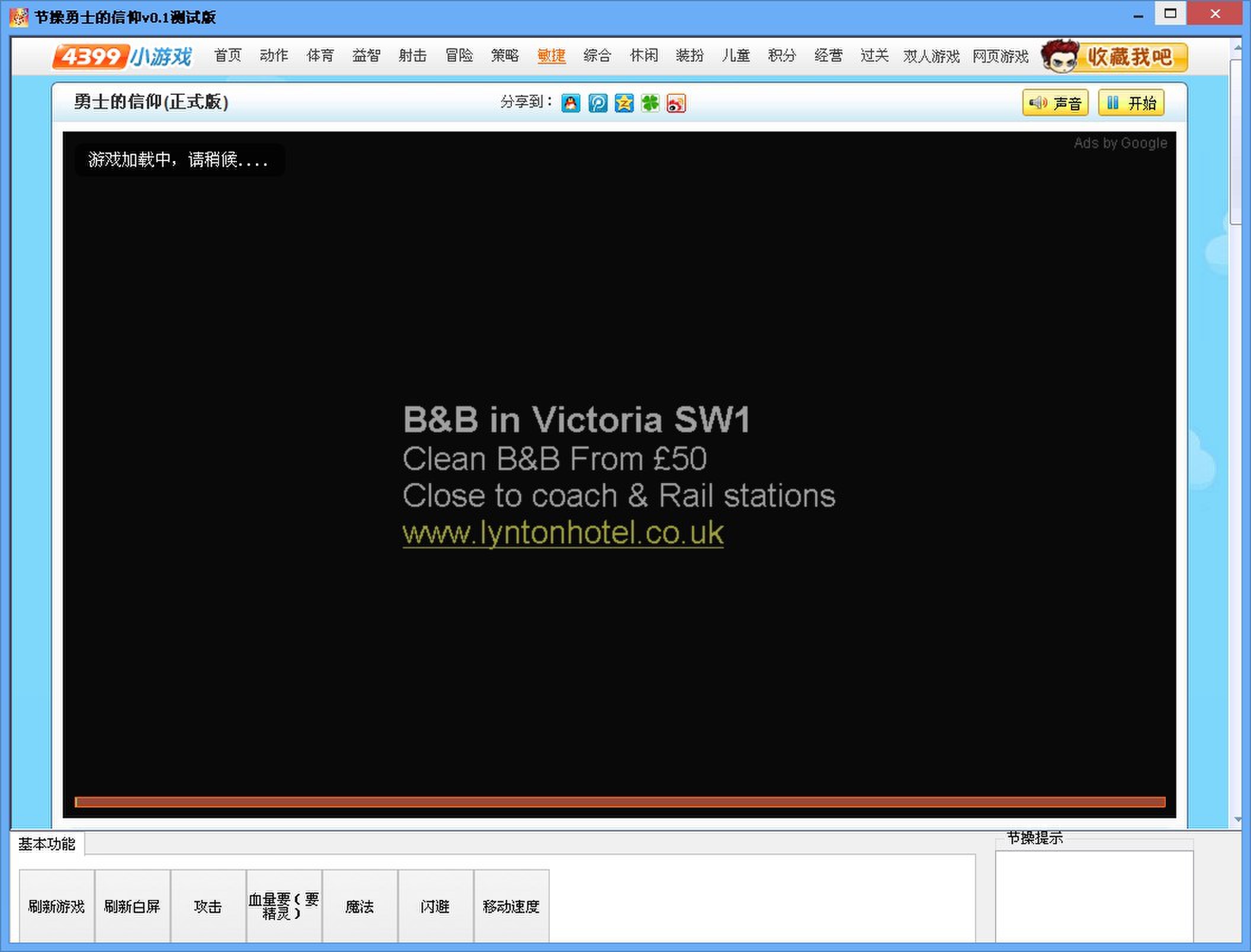Go to the 首页 nav link
This screenshot has height=952, width=1251.
(x=227, y=56)
